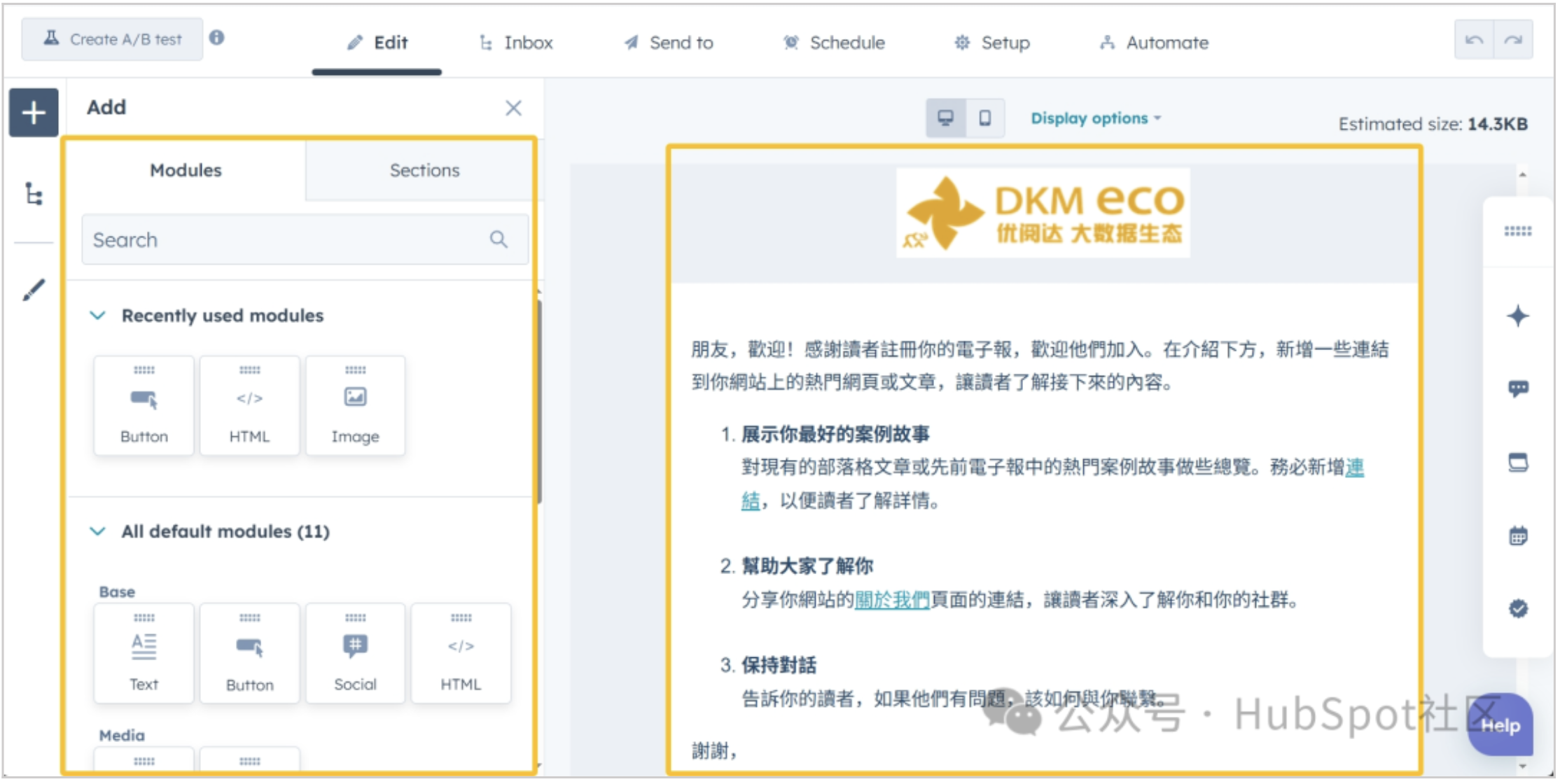Screen dimensions: 1560x784
Task: Collapse Recently used modules section
Action: pos(98,316)
